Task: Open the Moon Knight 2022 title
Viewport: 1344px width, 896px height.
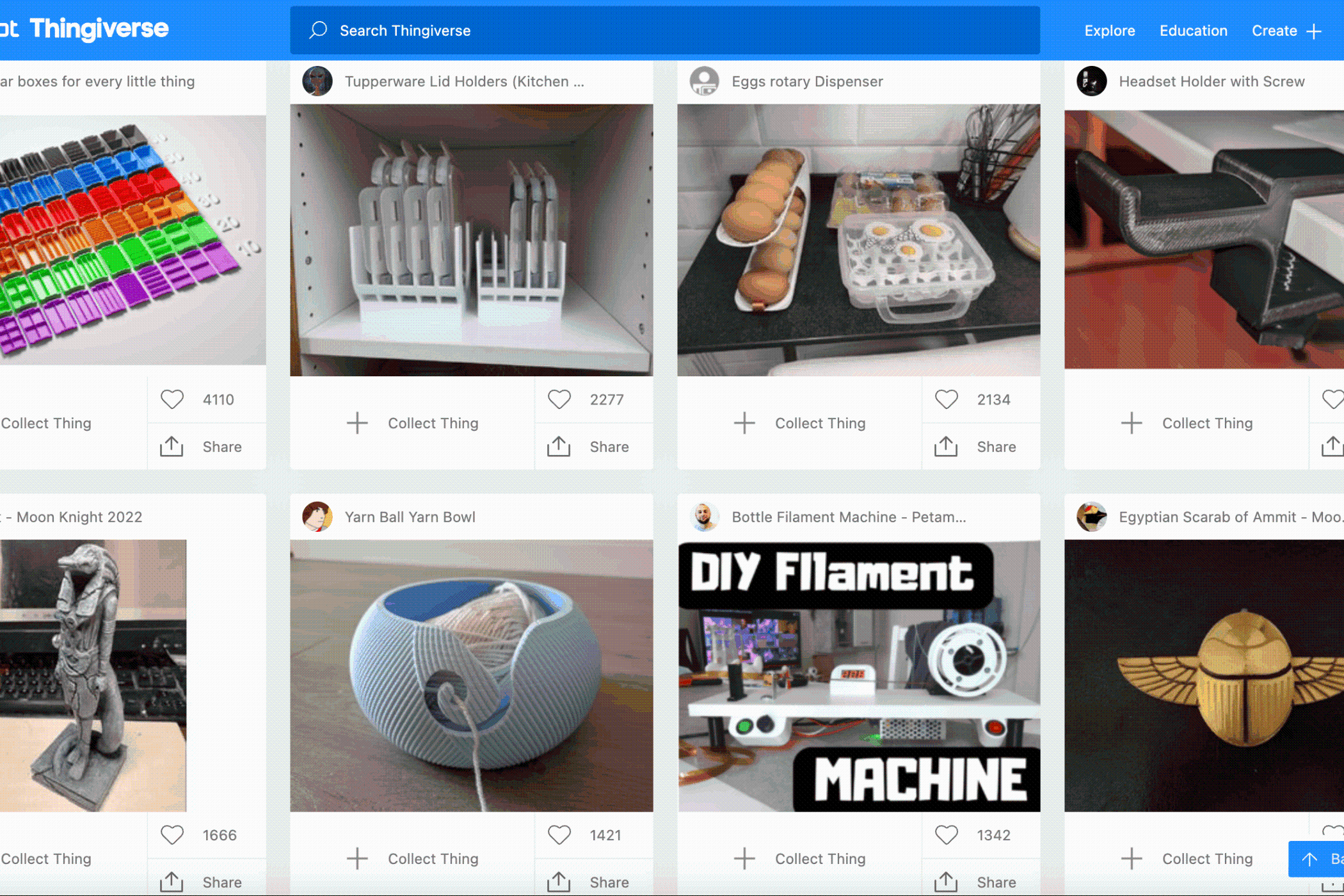Action: pos(71,516)
